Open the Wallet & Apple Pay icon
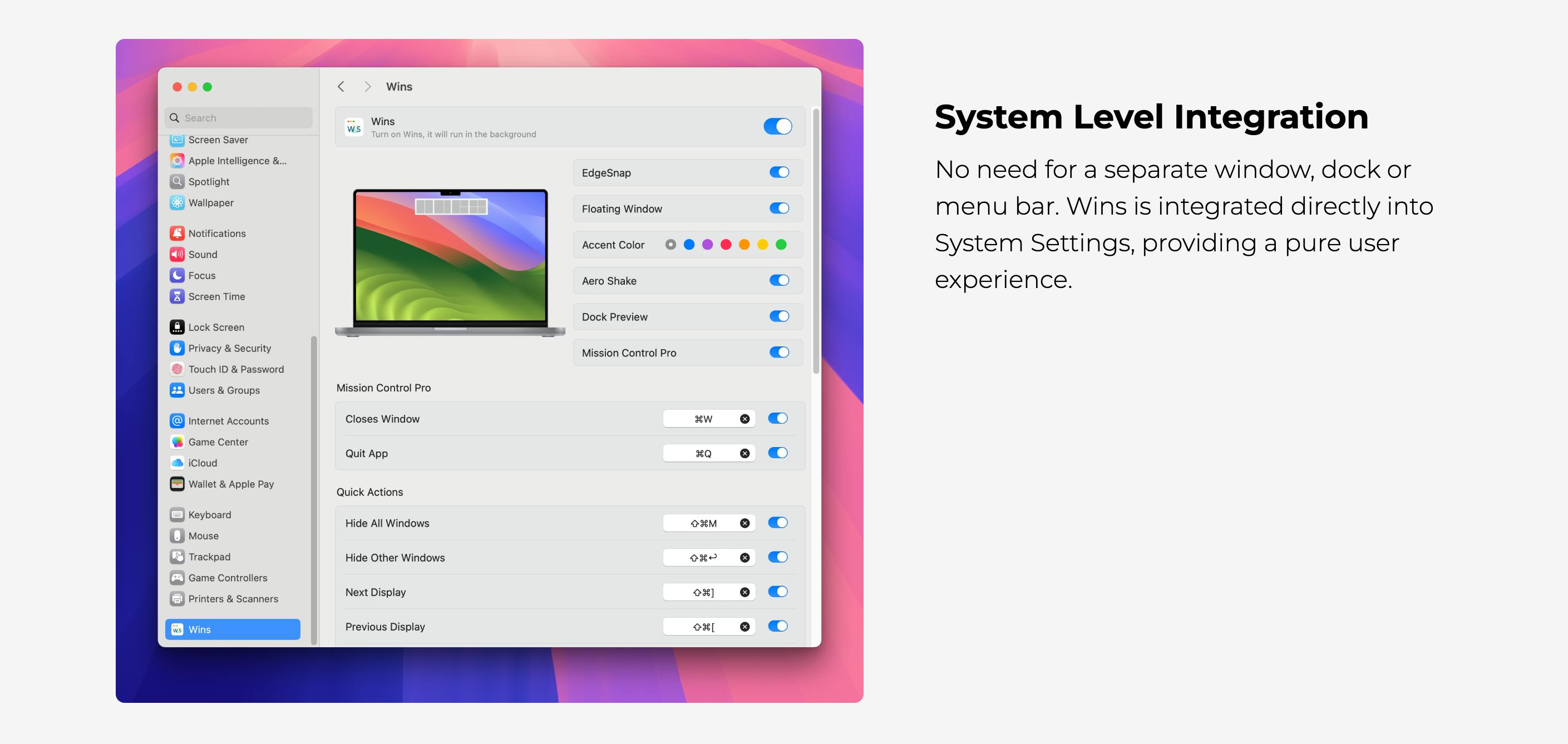This screenshot has width=1568, height=744. pyautogui.click(x=177, y=484)
